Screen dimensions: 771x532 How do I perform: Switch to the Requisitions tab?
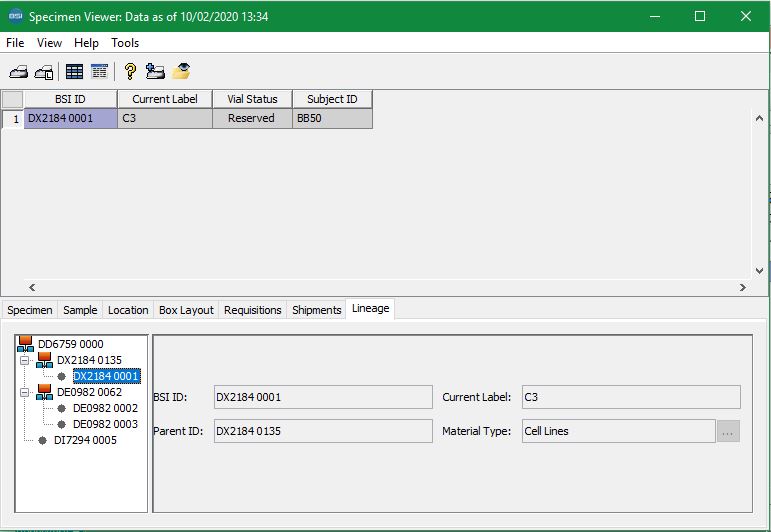pyautogui.click(x=253, y=310)
